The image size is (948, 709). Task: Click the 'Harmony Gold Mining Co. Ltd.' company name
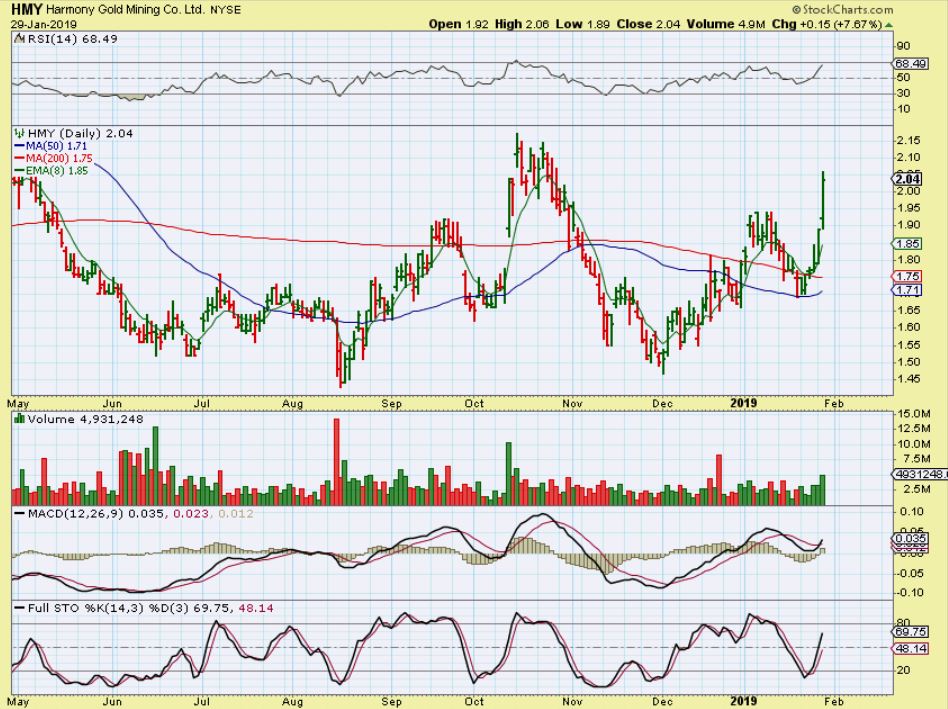(x=125, y=10)
